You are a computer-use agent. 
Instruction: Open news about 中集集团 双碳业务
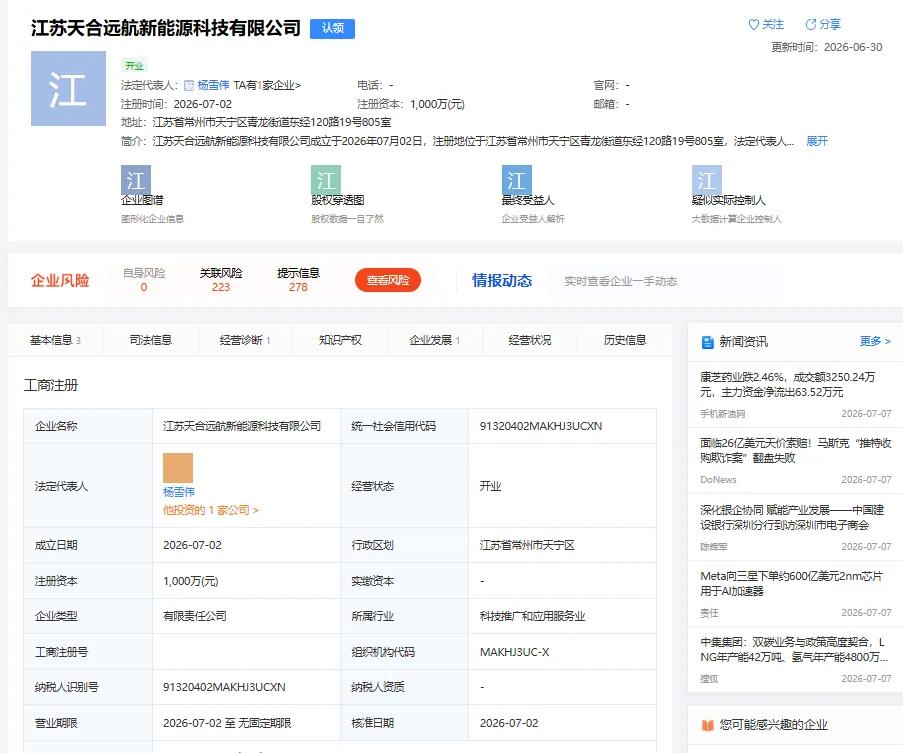point(794,649)
